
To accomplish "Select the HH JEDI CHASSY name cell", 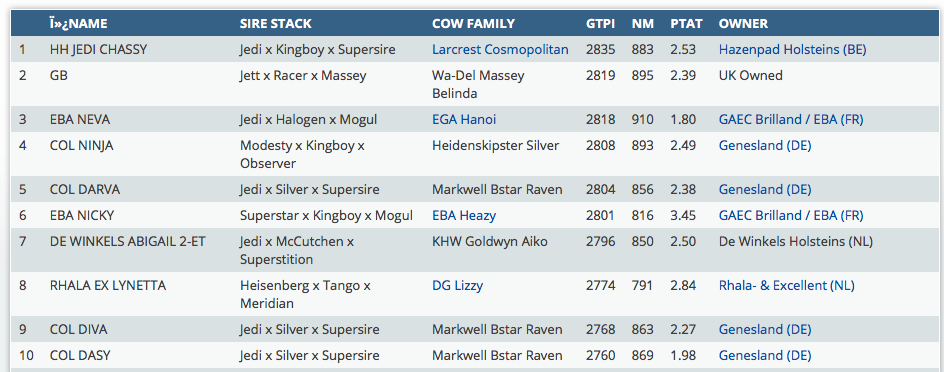I will [x=98, y=50].
